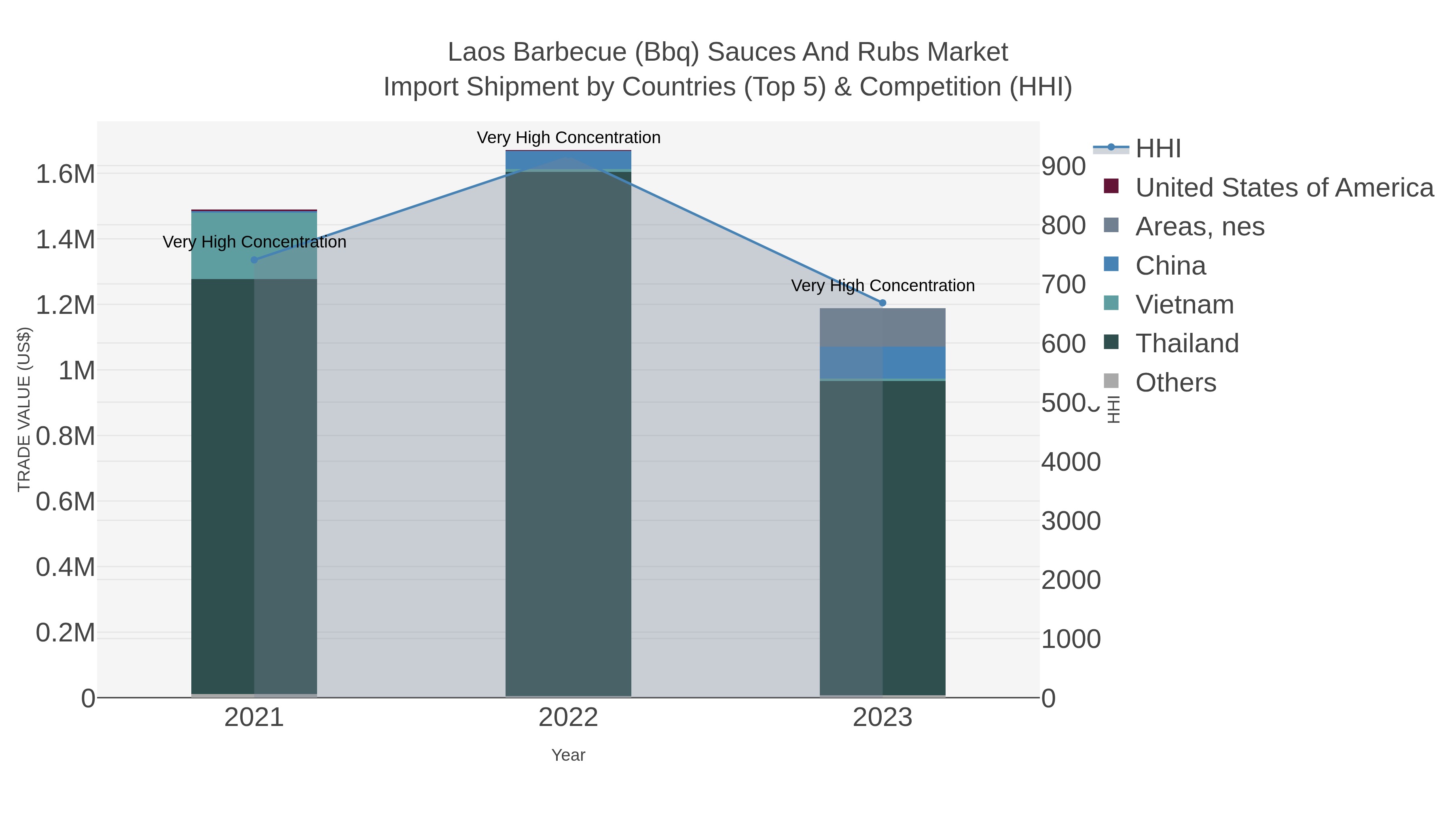
Task: Click the 4000 HHI axis tick label
Action: pyautogui.click(x=1071, y=462)
